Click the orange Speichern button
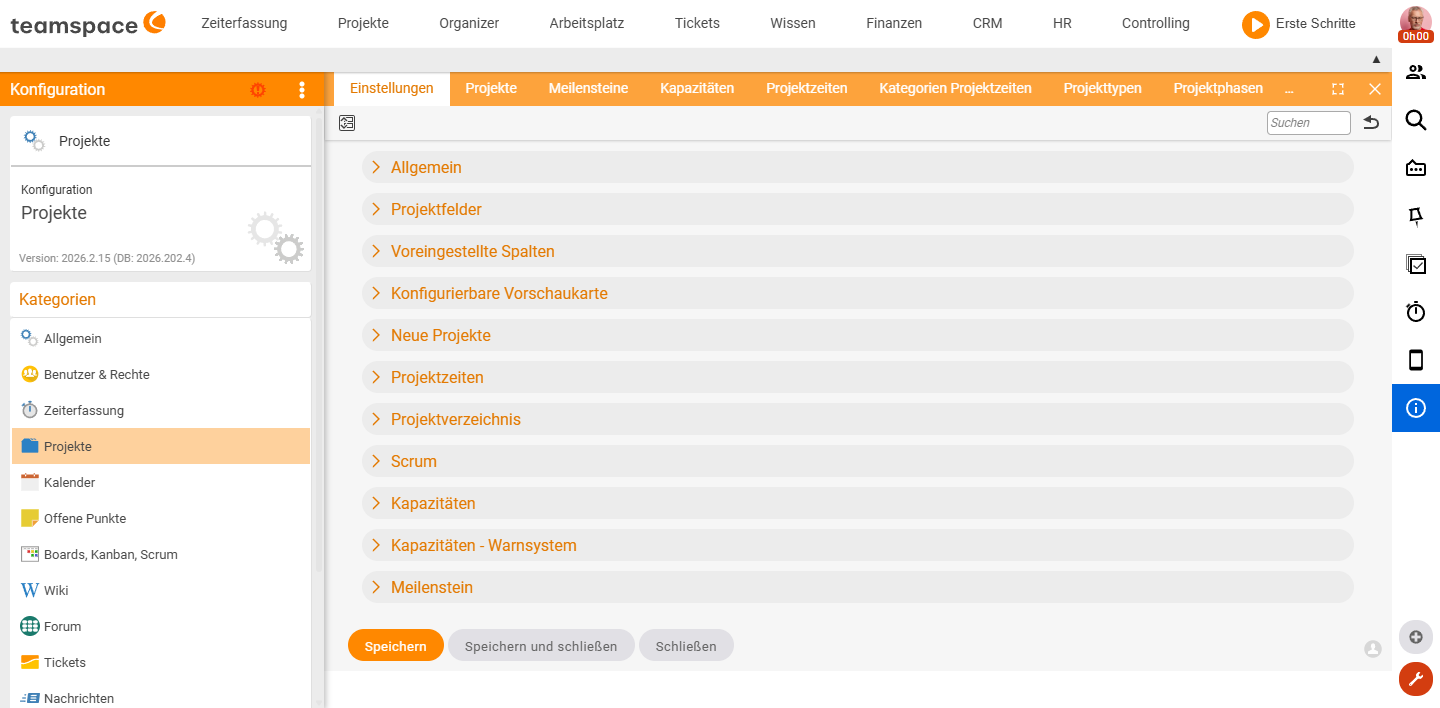The height and width of the screenshot is (708, 1440). [x=396, y=646]
